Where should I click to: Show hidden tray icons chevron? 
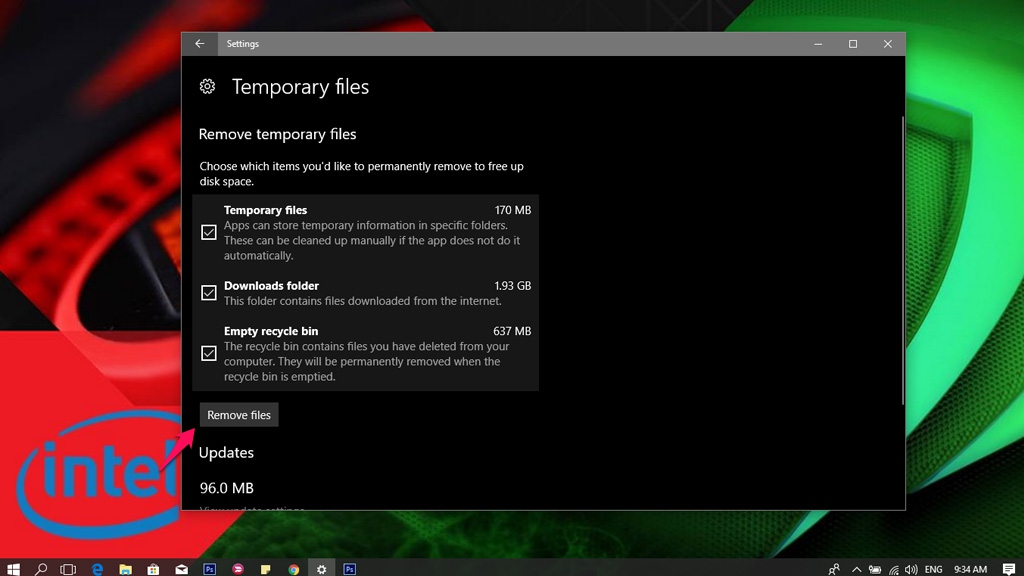(857, 569)
